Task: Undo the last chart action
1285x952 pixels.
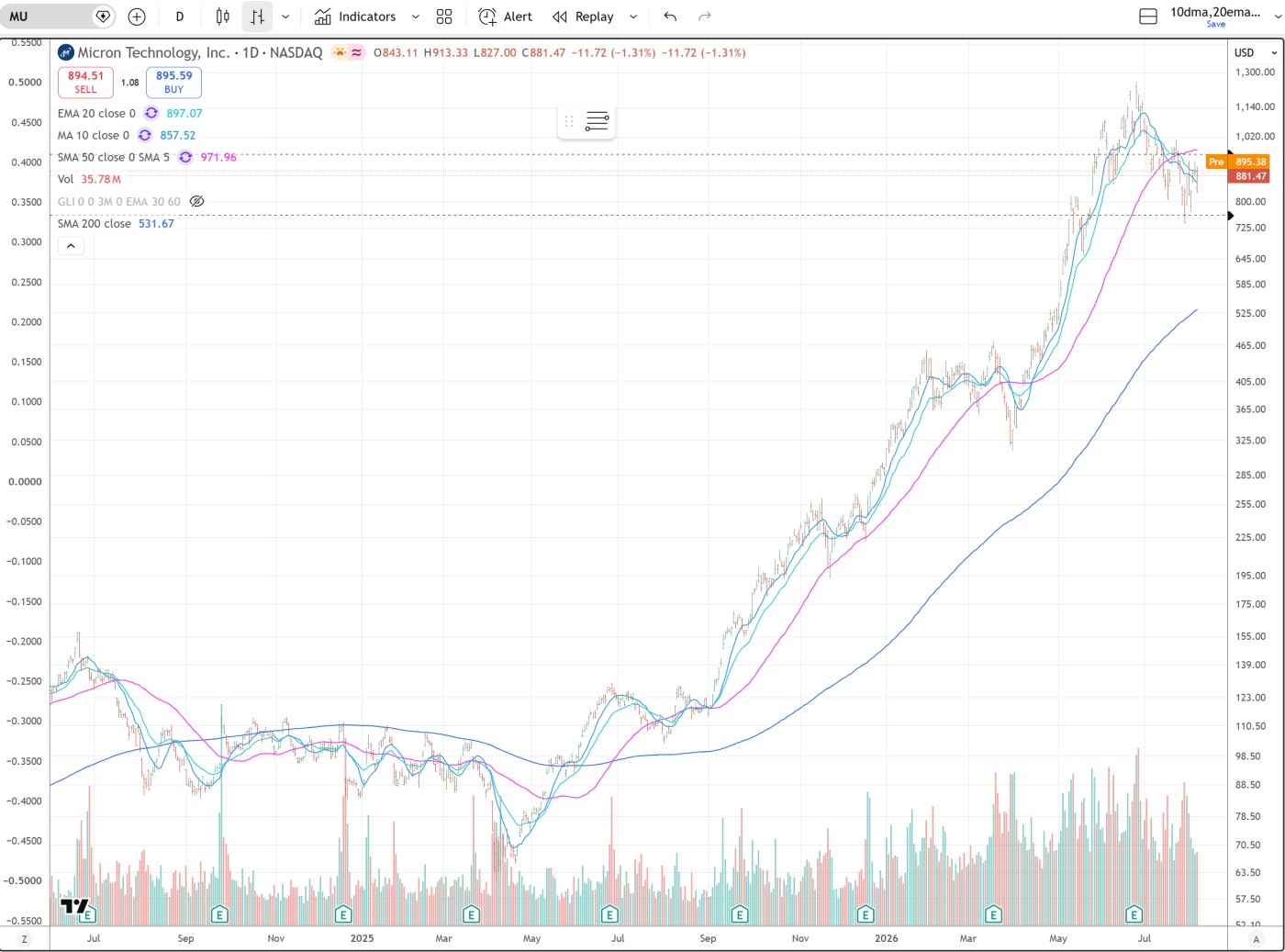Action: 670,17
